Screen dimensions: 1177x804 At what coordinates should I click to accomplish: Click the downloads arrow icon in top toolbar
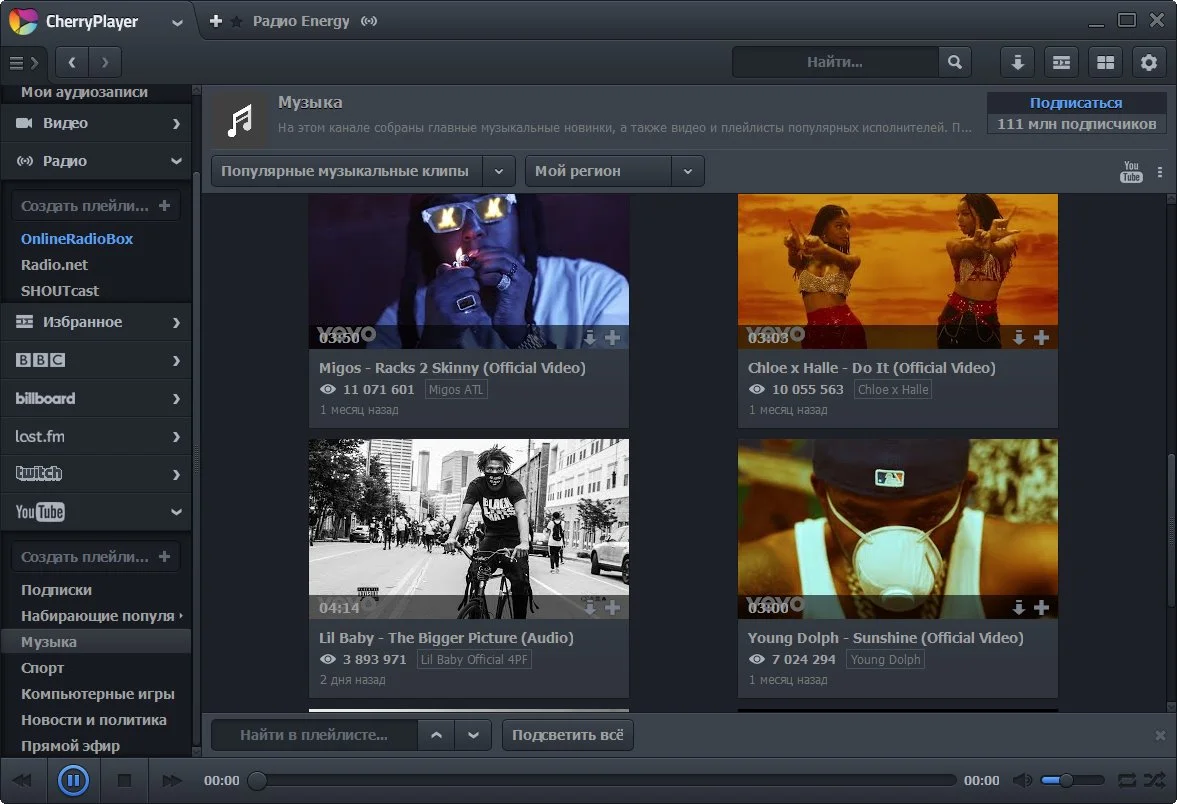(1017, 62)
